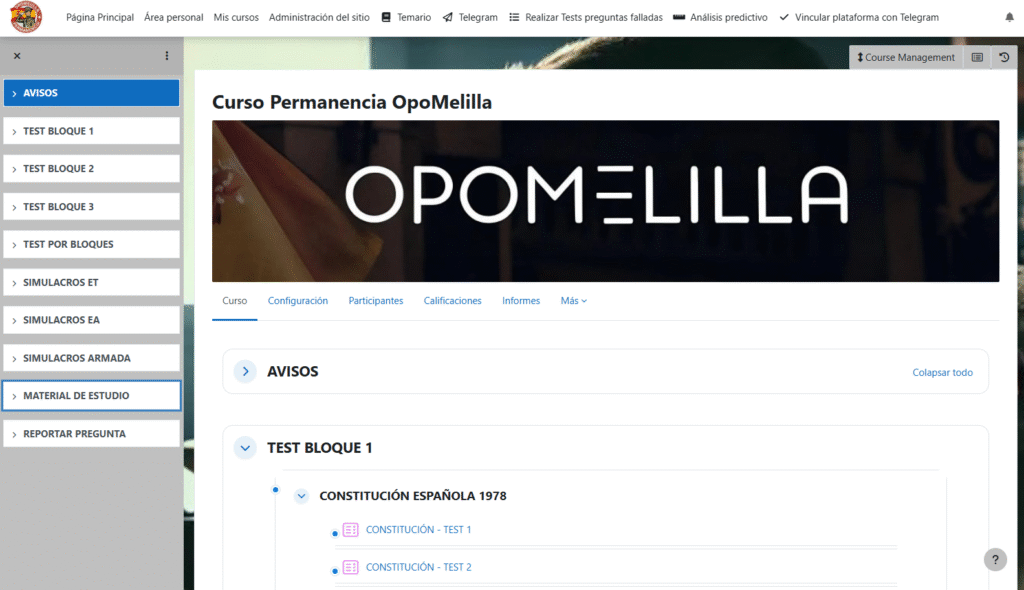Click the Colapsar todo link
1024x590 pixels.
tap(942, 373)
